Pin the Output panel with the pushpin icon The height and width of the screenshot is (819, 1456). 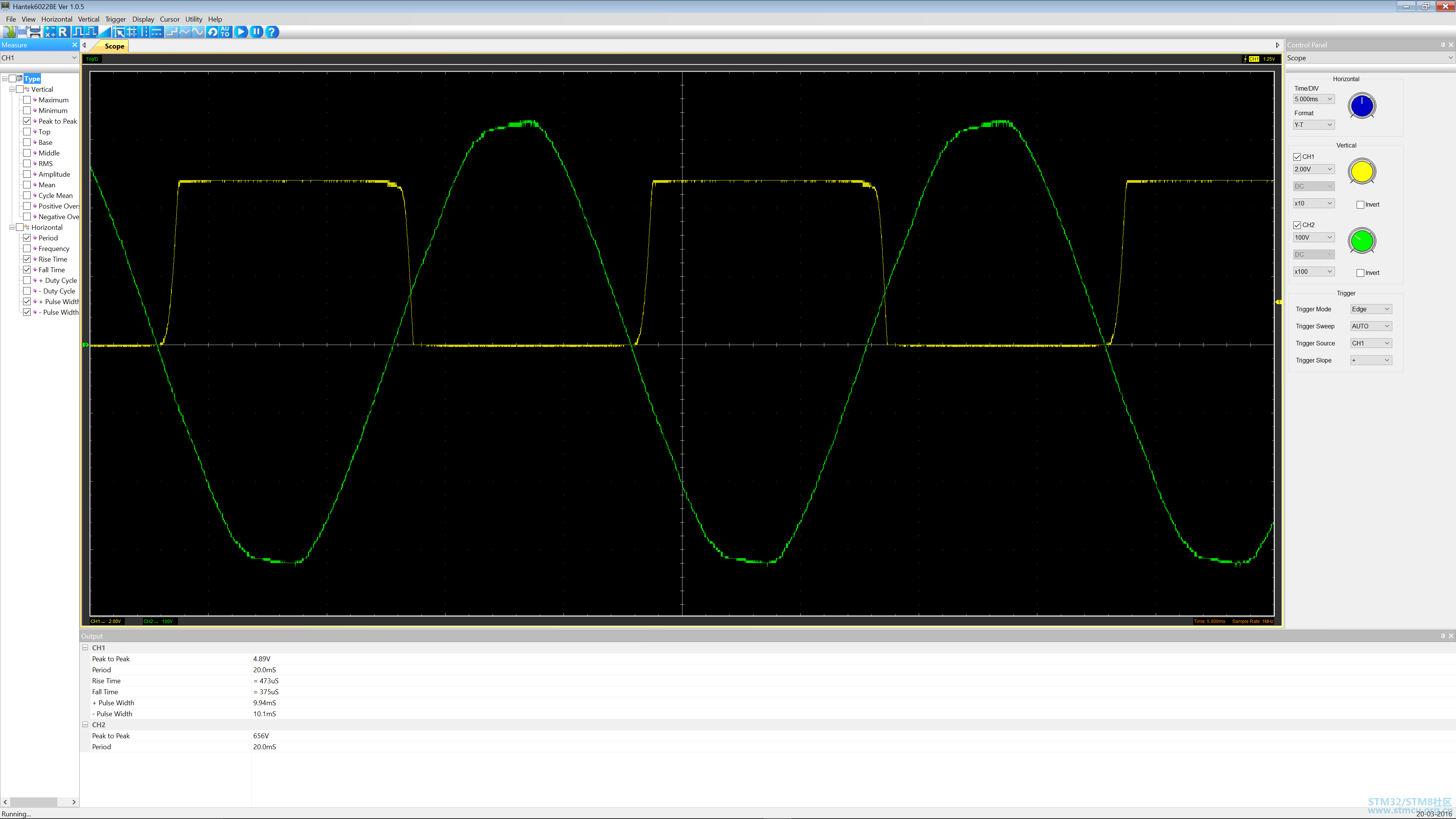pyautogui.click(x=1442, y=636)
